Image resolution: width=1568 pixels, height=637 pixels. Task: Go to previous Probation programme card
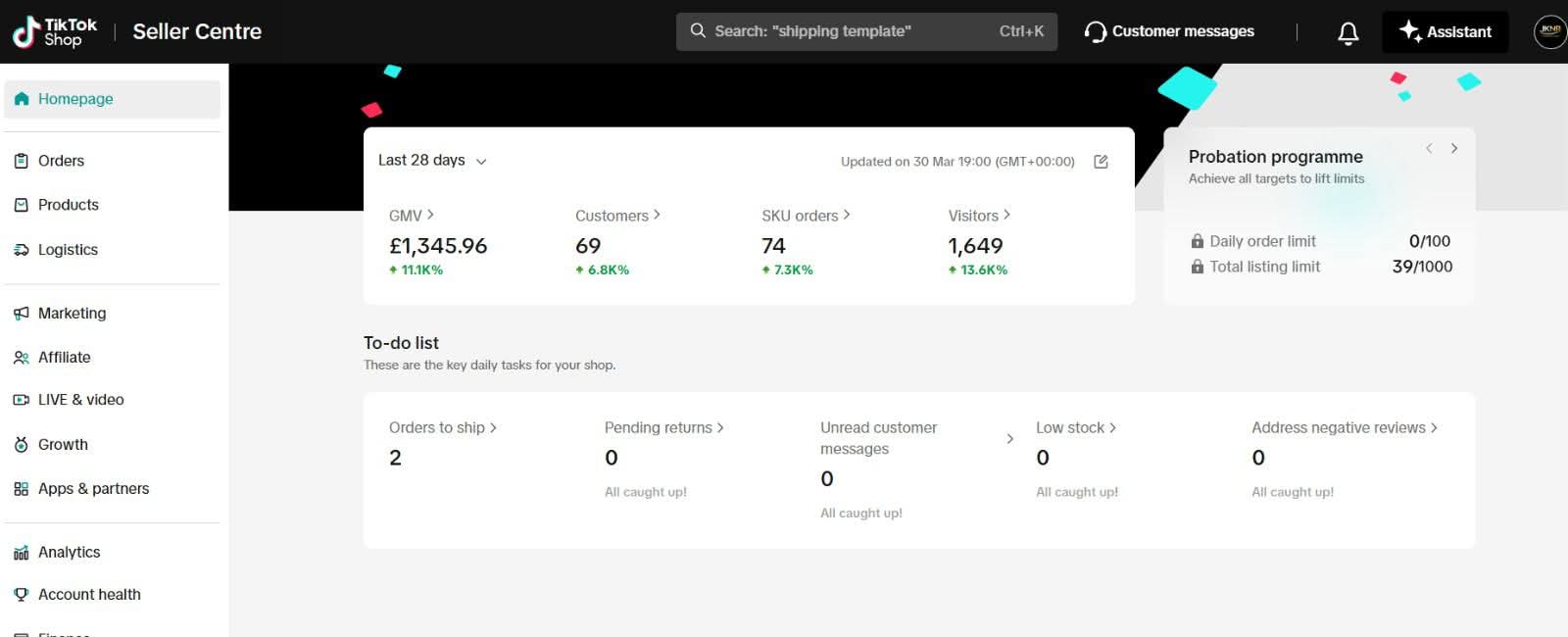pyautogui.click(x=1429, y=148)
